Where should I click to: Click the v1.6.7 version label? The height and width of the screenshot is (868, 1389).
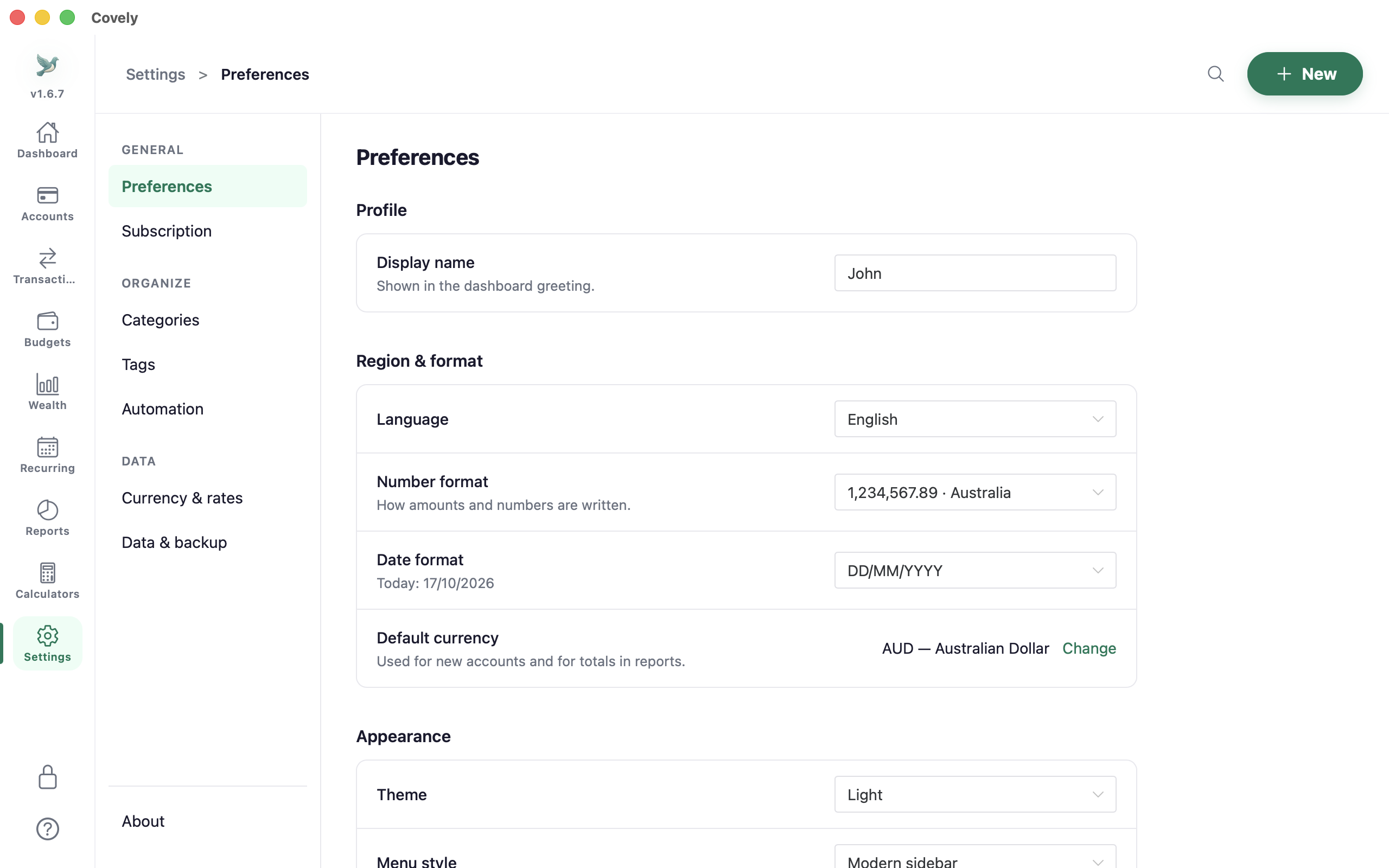click(x=47, y=93)
